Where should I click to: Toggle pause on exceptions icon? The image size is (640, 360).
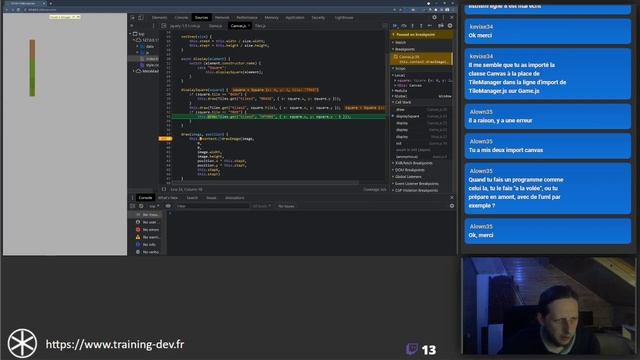click(450, 26)
